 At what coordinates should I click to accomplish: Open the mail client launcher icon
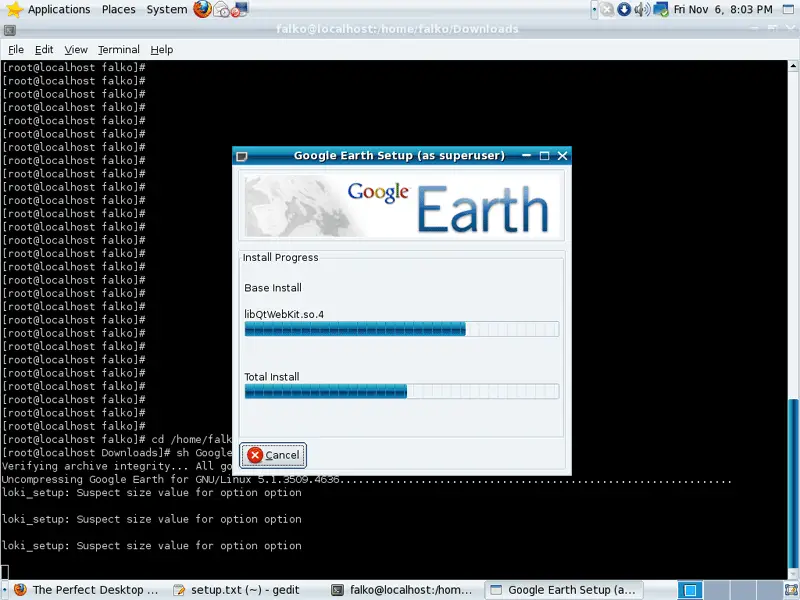[x=221, y=9]
